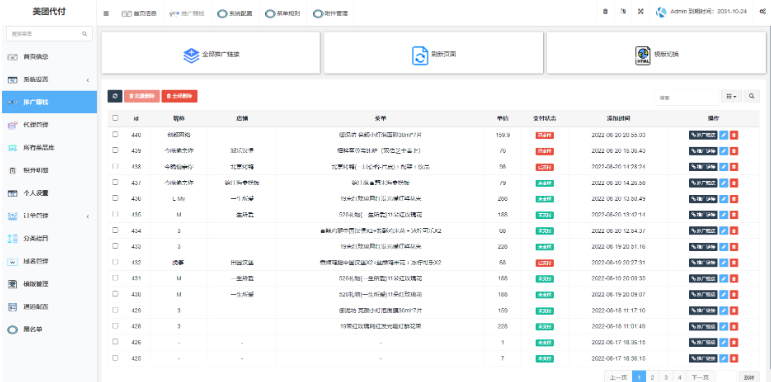Switch to 推广链接 tab in top bar

coord(187,14)
